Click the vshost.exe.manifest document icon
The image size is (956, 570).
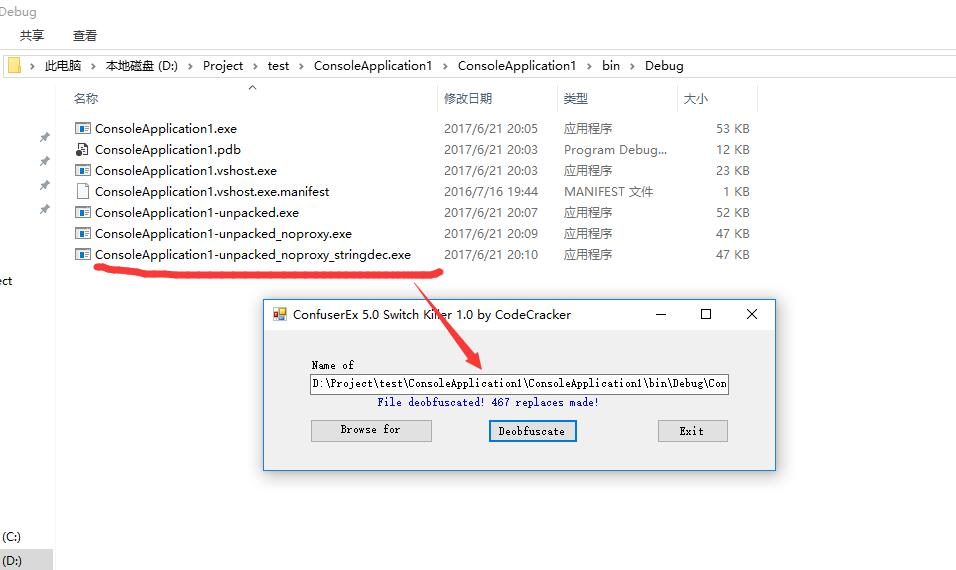[x=82, y=191]
